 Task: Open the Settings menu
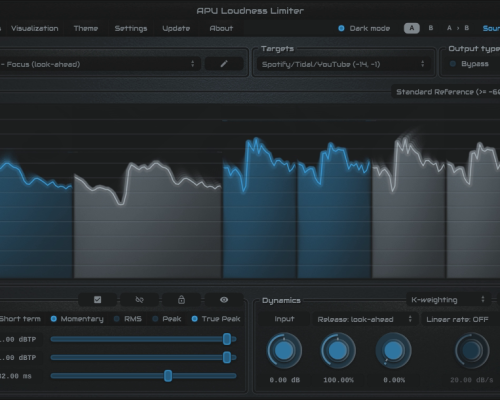tap(131, 28)
